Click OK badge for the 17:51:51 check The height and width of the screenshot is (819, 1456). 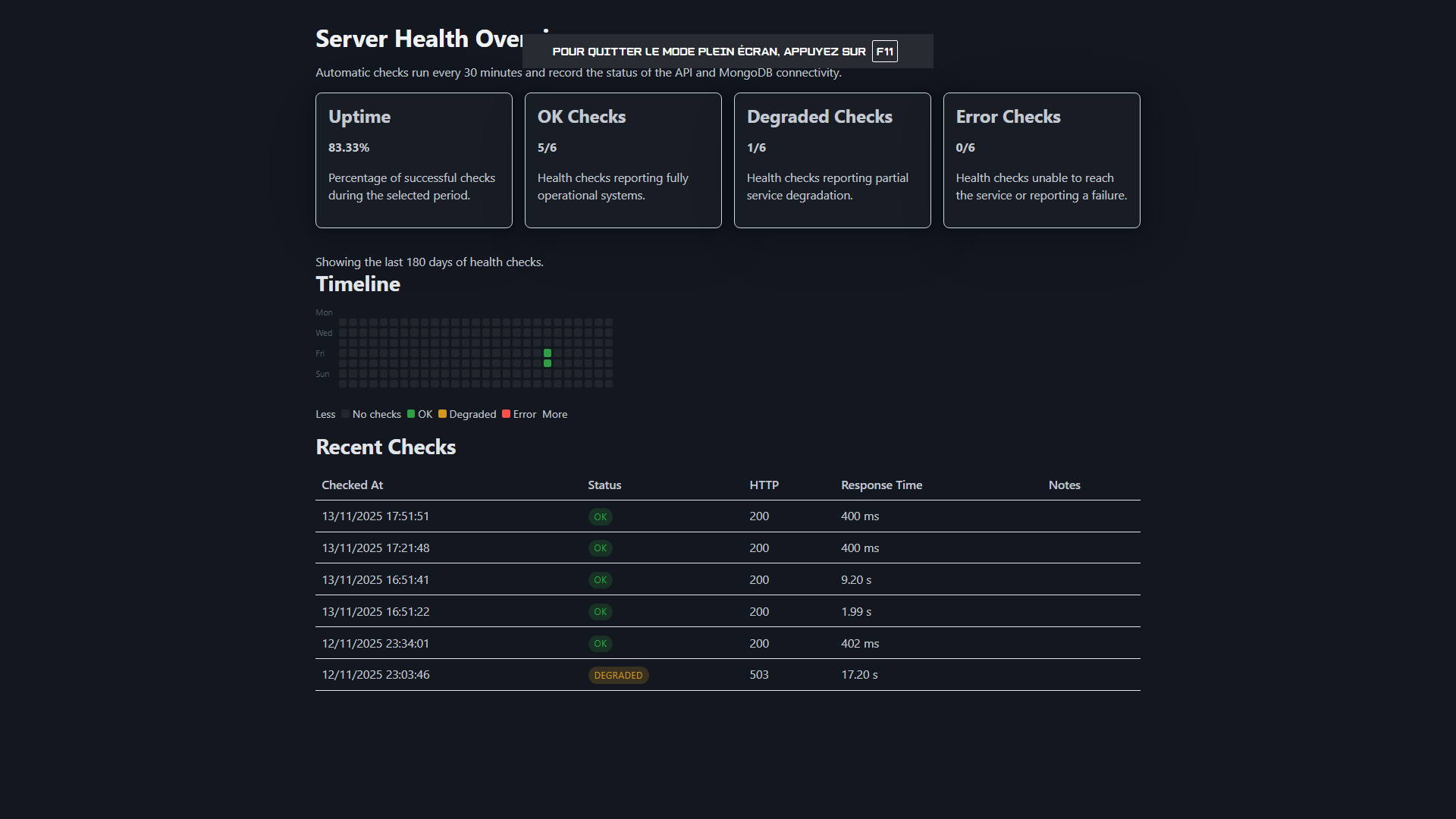click(600, 516)
